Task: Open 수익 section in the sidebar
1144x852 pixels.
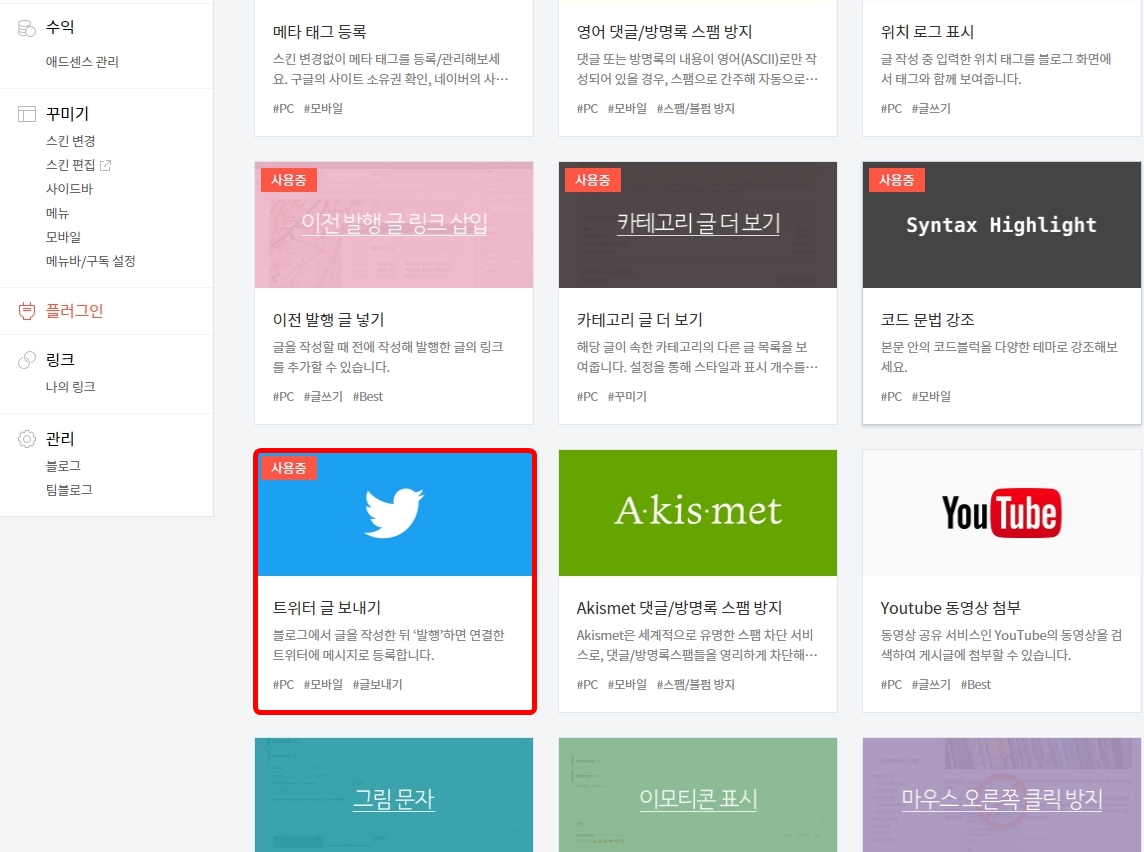Action: [x=60, y=28]
